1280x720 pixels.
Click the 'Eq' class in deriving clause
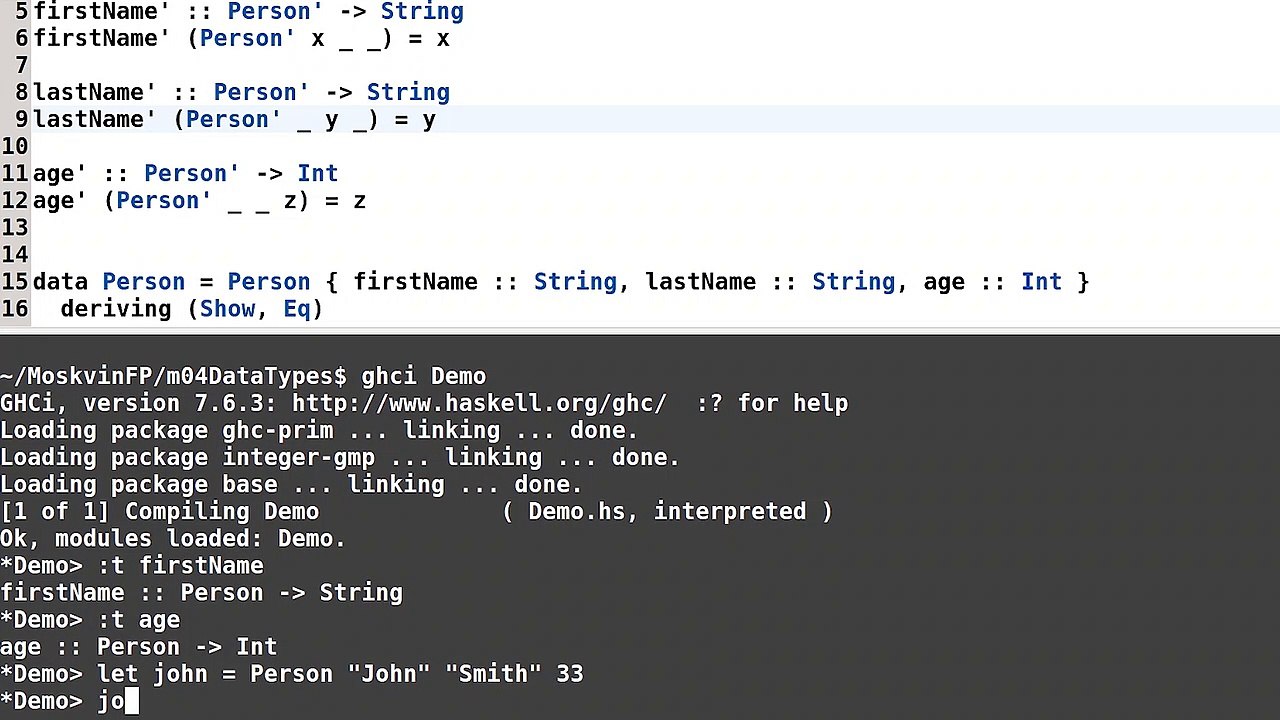tap(297, 309)
